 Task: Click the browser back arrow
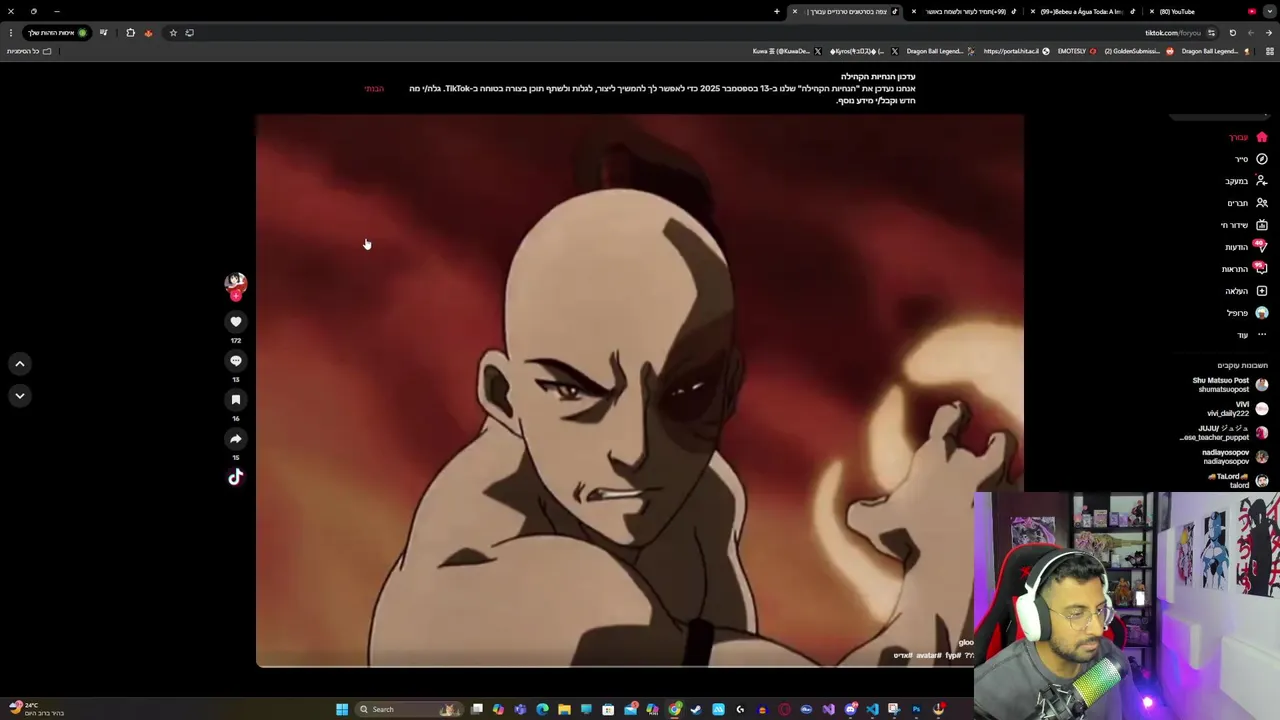pyautogui.click(x=1268, y=33)
